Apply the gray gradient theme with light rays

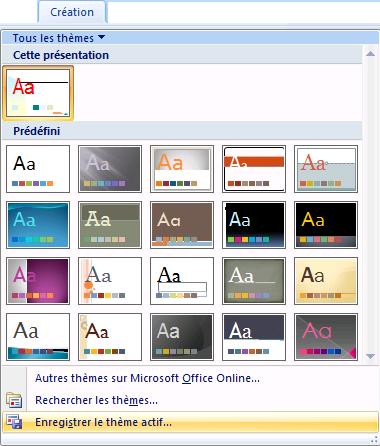(x=110, y=169)
